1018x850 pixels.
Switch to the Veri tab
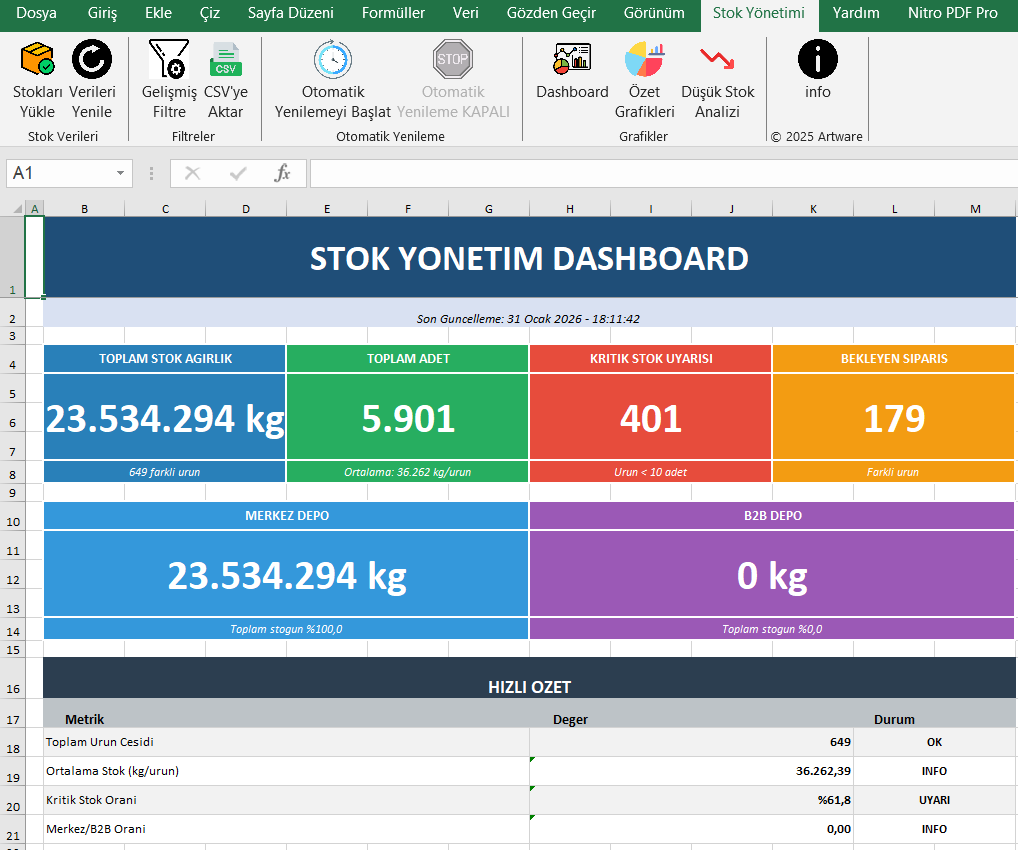coord(465,14)
